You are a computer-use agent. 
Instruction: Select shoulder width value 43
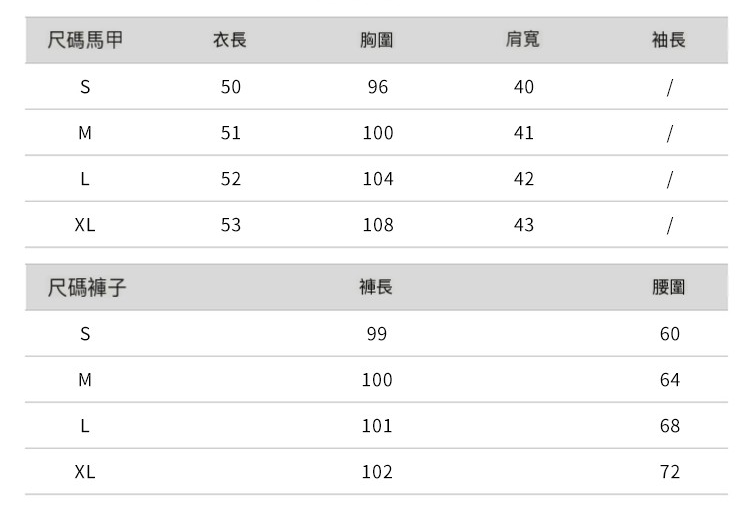point(523,225)
